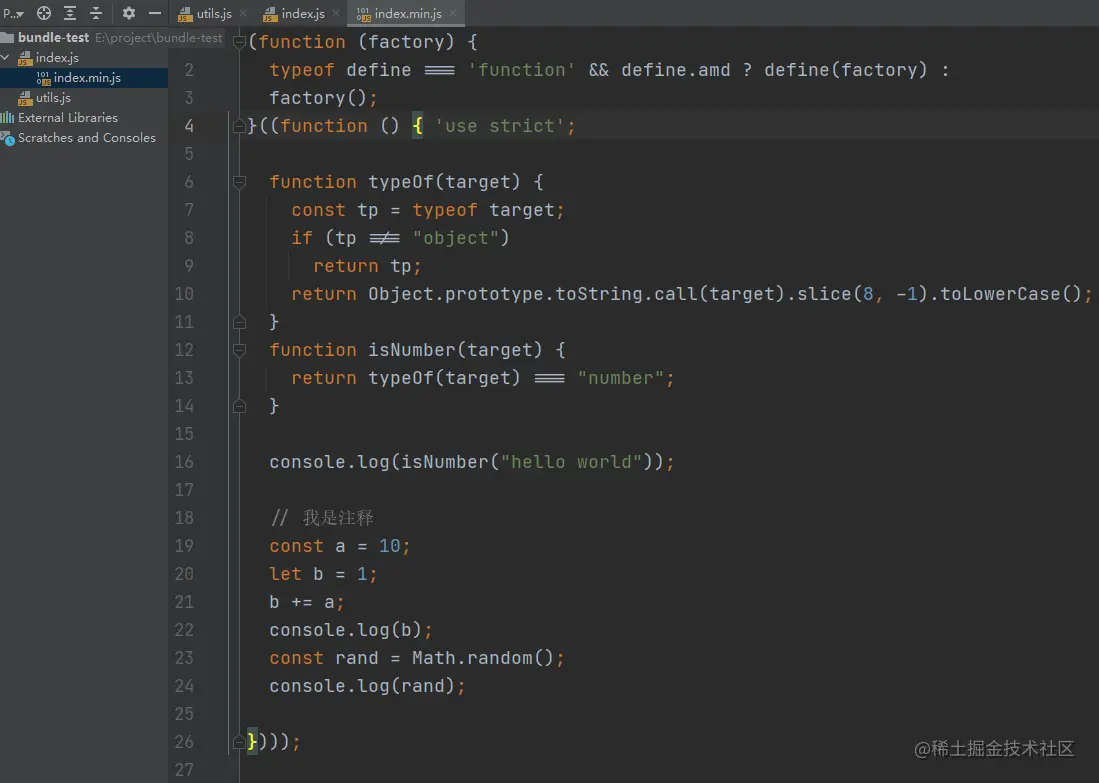Click fold end marker at line 11

click(x=239, y=322)
